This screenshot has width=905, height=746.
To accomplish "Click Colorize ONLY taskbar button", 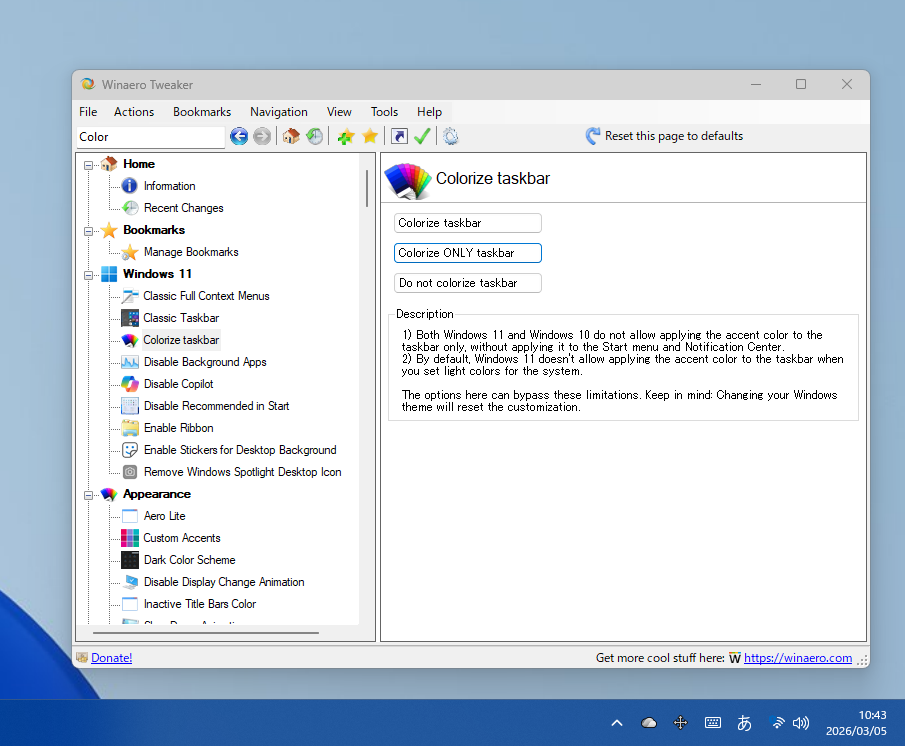I will pyautogui.click(x=468, y=253).
